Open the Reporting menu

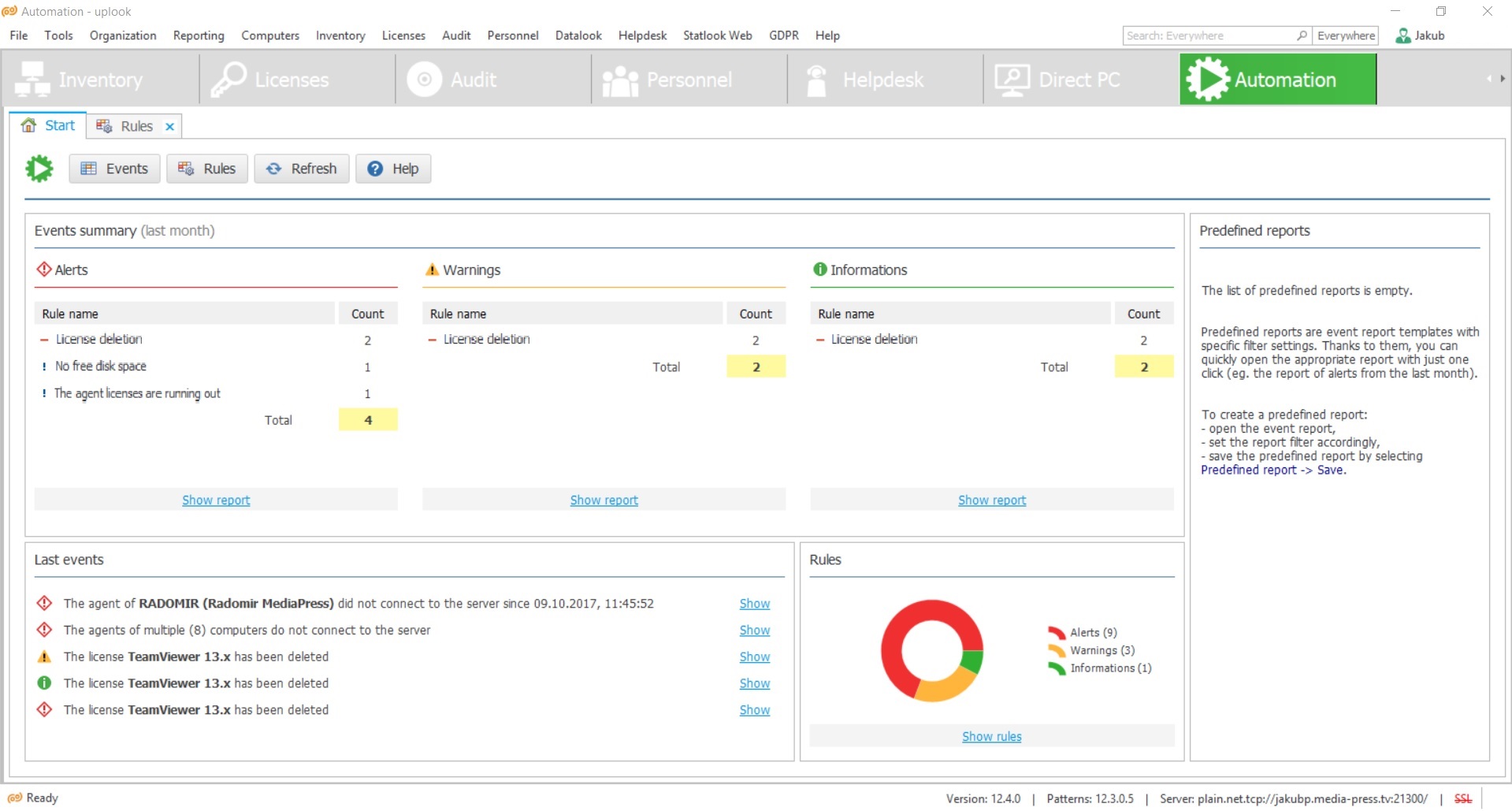pyautogui.click(x=199, y=35)
